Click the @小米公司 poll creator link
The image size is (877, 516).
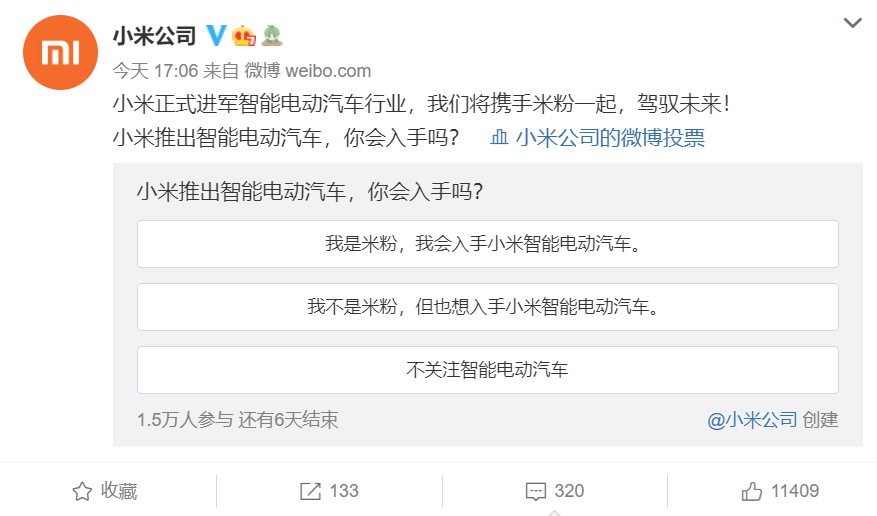(752, 420)
